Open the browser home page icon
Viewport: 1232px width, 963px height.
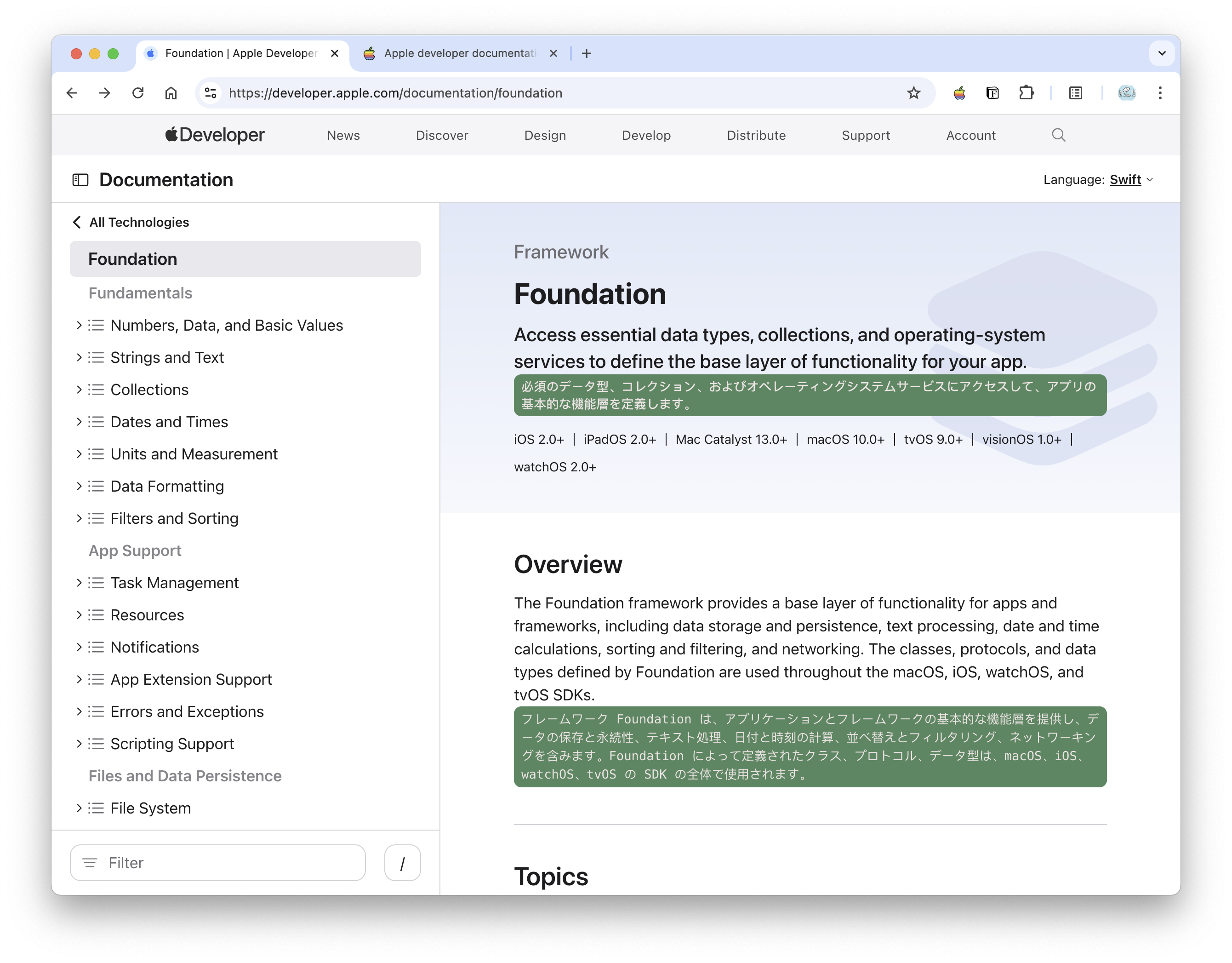171,92
